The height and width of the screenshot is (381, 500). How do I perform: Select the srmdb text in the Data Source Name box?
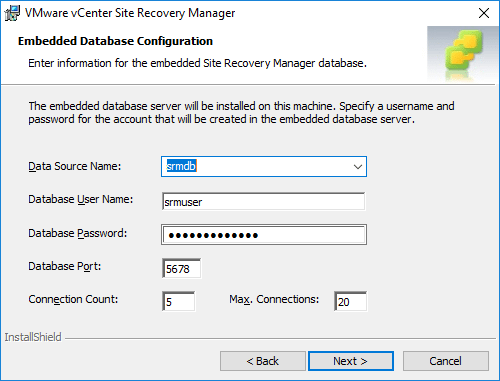click(x=181, y=166)
